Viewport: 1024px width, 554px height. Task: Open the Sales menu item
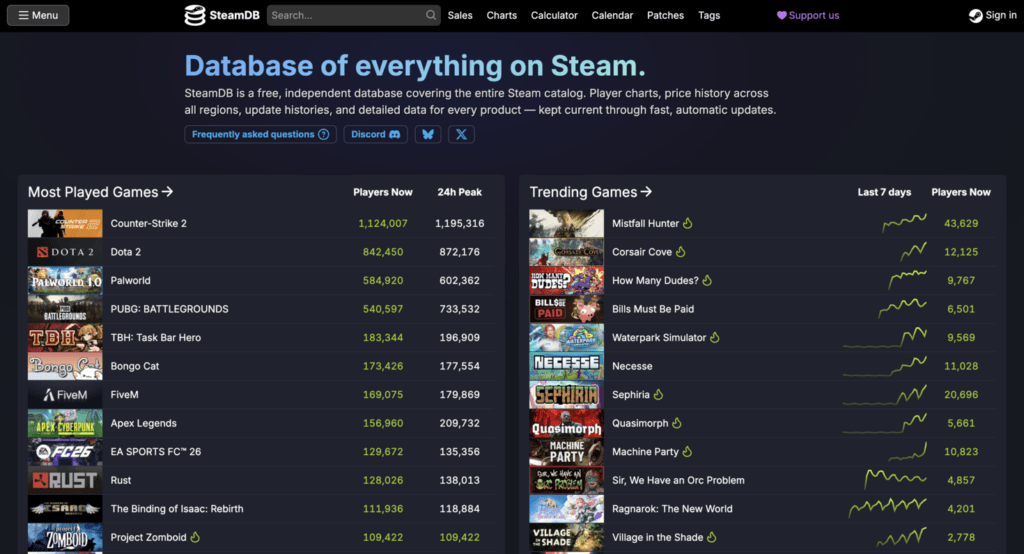click(x=460, y=15)
